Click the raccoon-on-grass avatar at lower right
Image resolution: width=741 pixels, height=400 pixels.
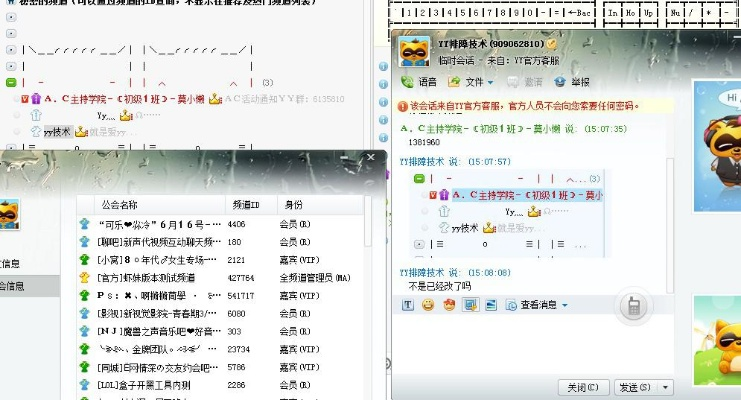coord(717,340)
